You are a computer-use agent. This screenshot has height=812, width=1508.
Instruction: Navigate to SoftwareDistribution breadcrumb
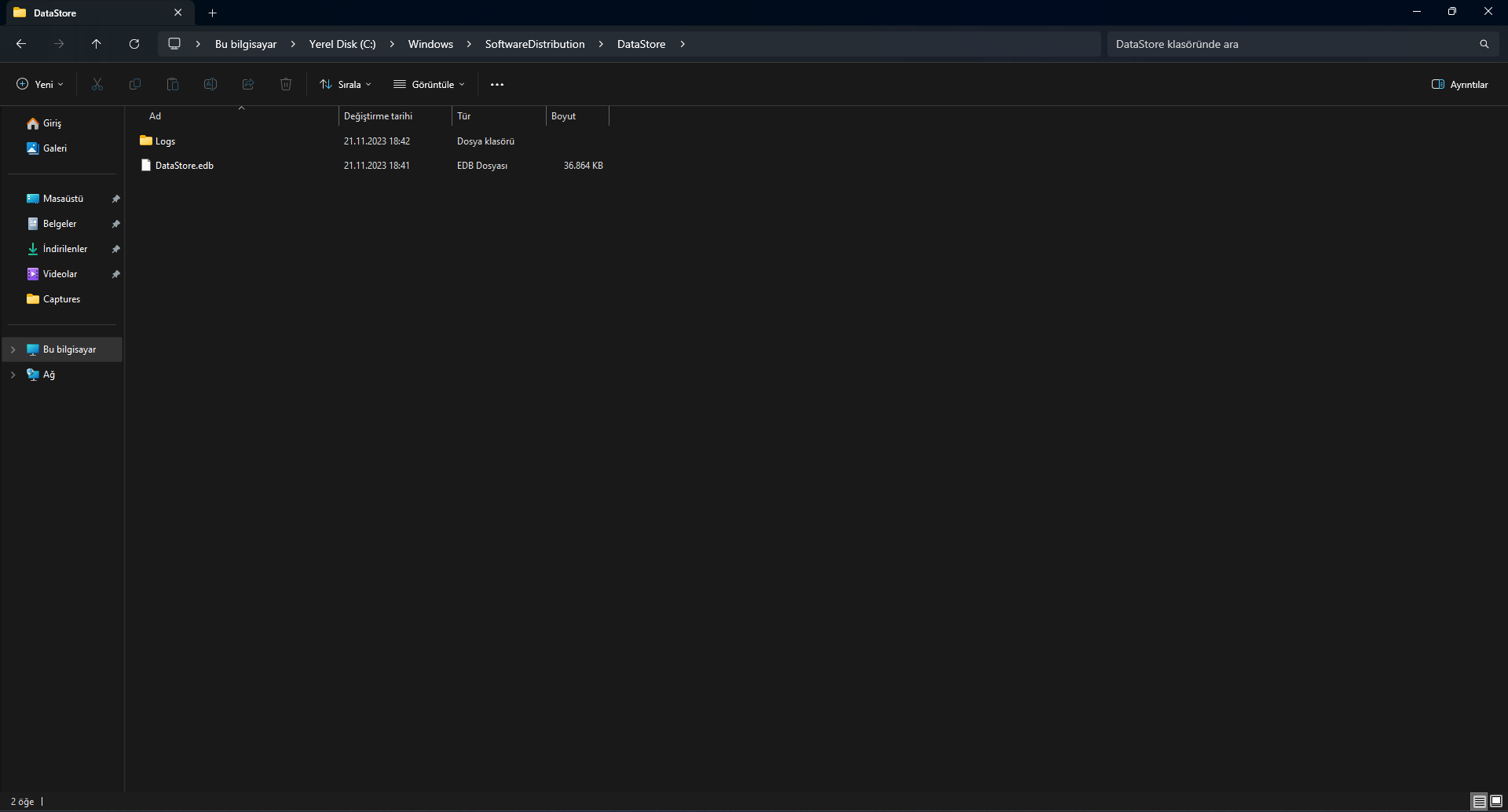(535, 44)
